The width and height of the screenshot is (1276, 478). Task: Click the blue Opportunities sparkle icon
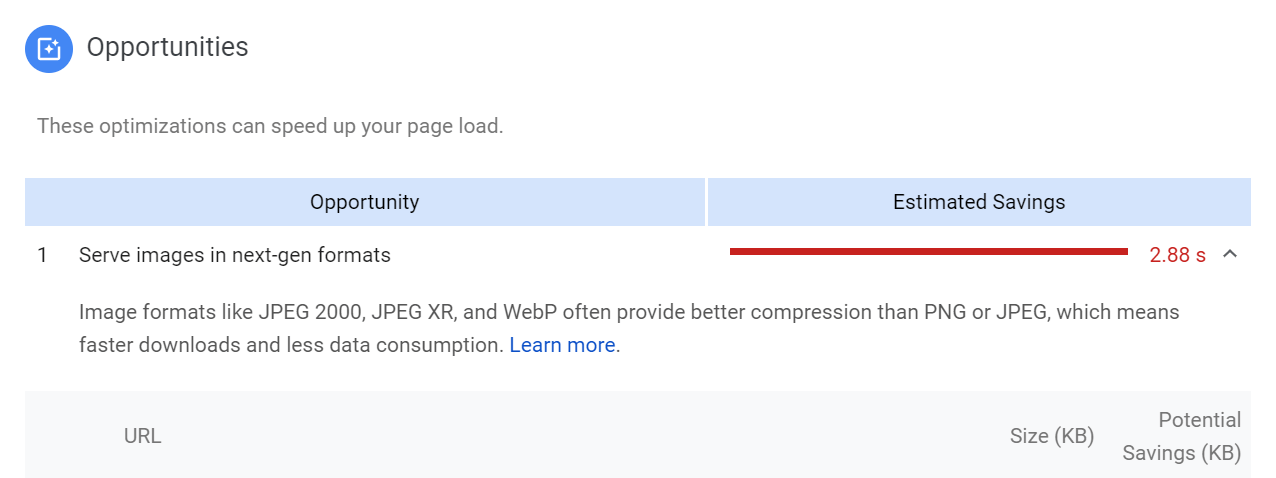click(49, 49)
